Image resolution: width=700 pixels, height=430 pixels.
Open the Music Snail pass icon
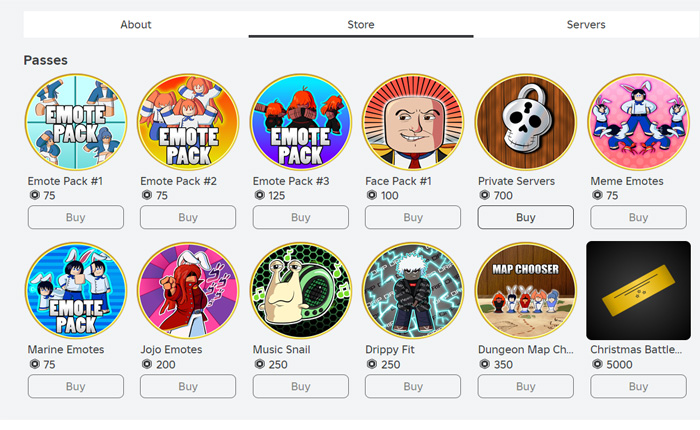tap(301, 292)
